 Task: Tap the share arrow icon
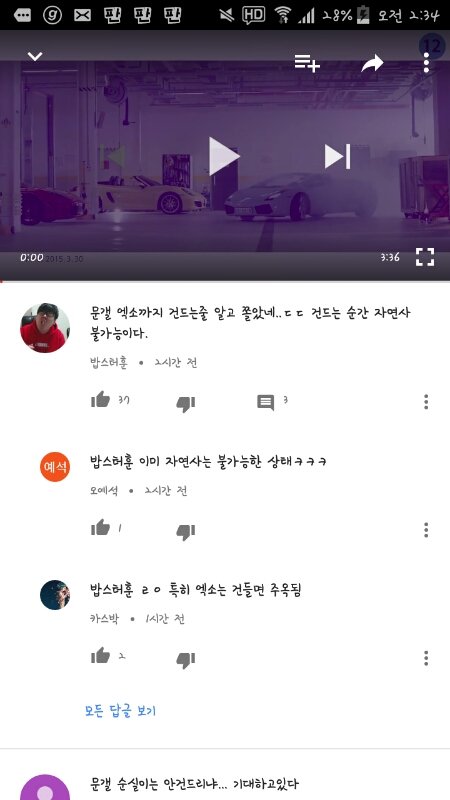pos(372,63)
